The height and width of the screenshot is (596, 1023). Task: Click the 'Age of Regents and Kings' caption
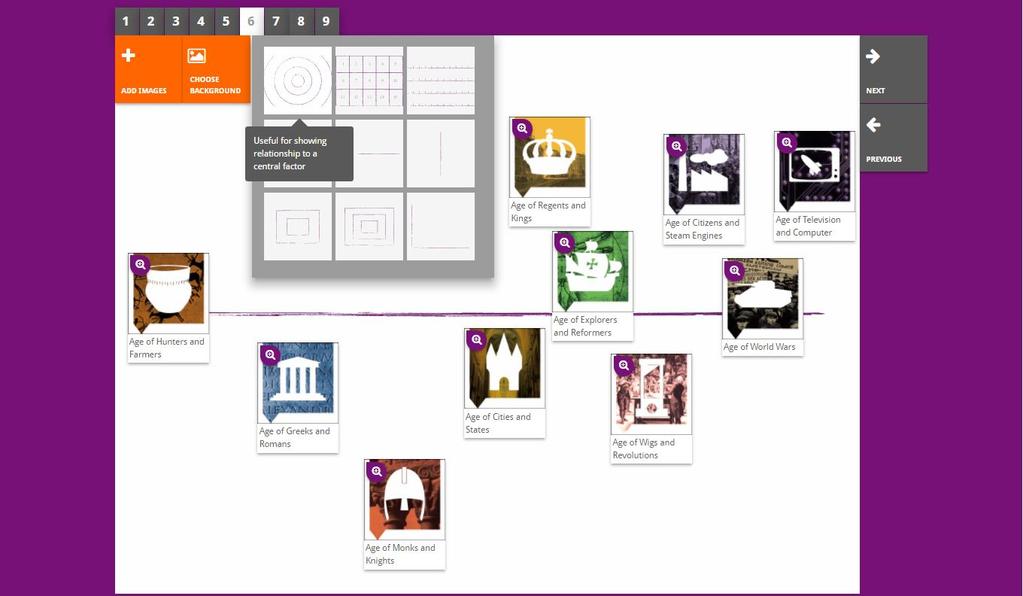[x=548, y=212]
